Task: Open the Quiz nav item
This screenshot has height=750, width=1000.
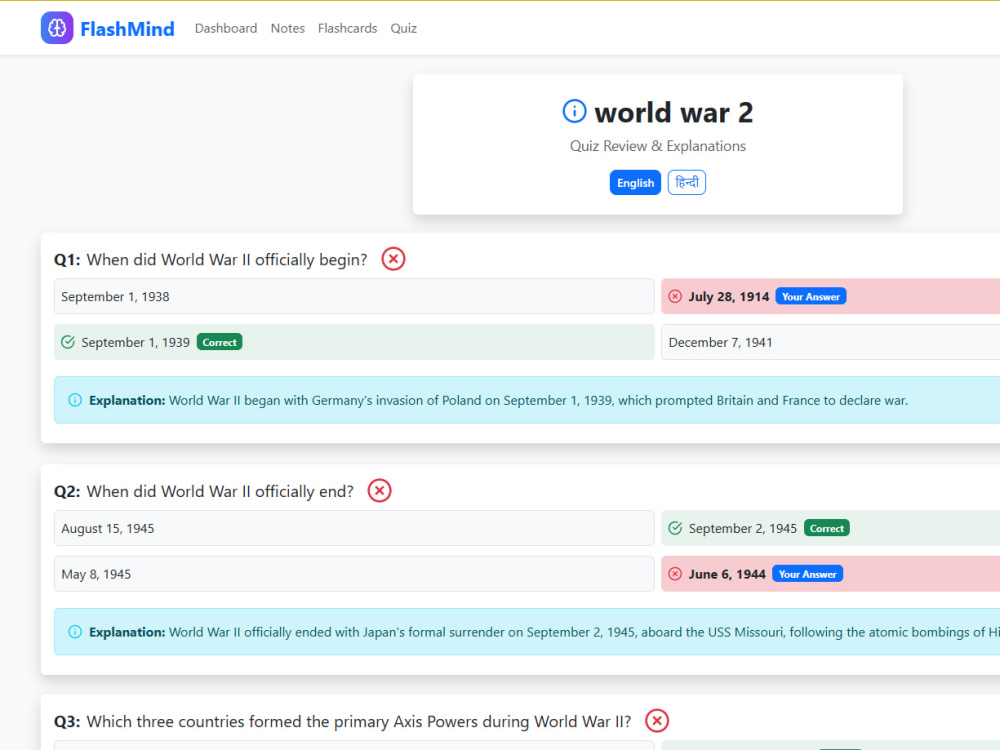Action: pos(404,28)
